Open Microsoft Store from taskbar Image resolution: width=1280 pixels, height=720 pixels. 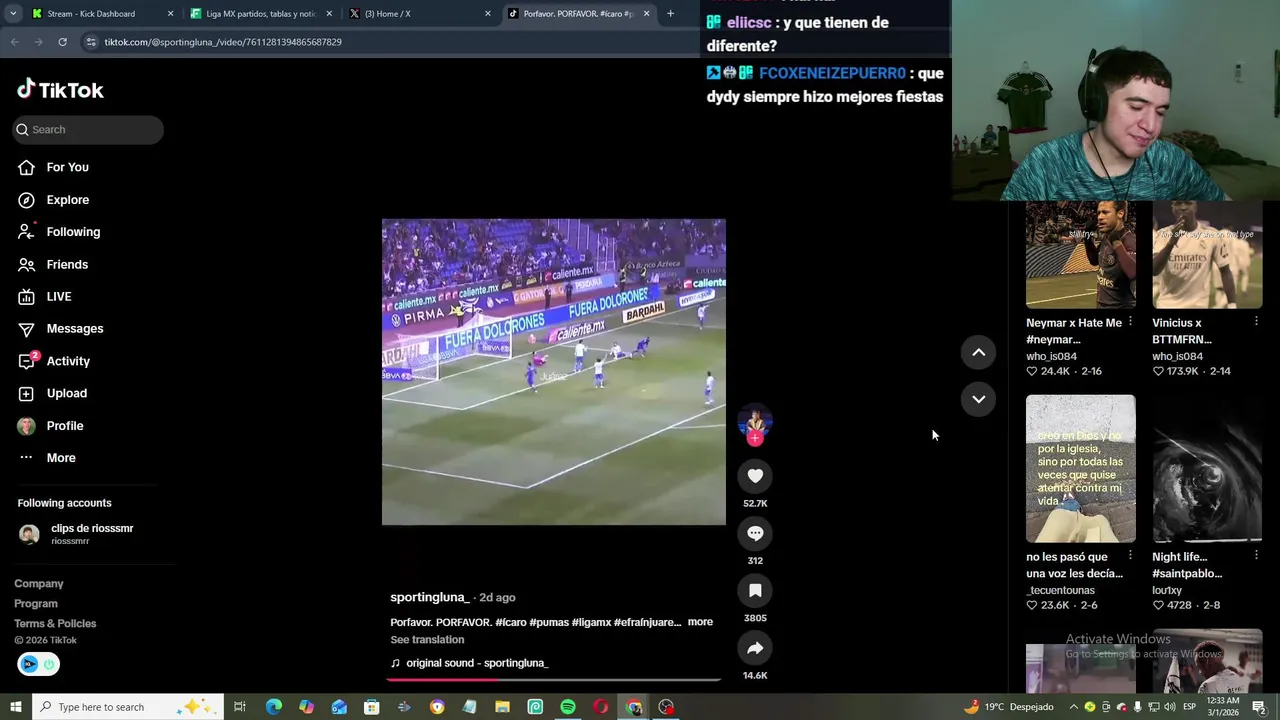(371, 707)
